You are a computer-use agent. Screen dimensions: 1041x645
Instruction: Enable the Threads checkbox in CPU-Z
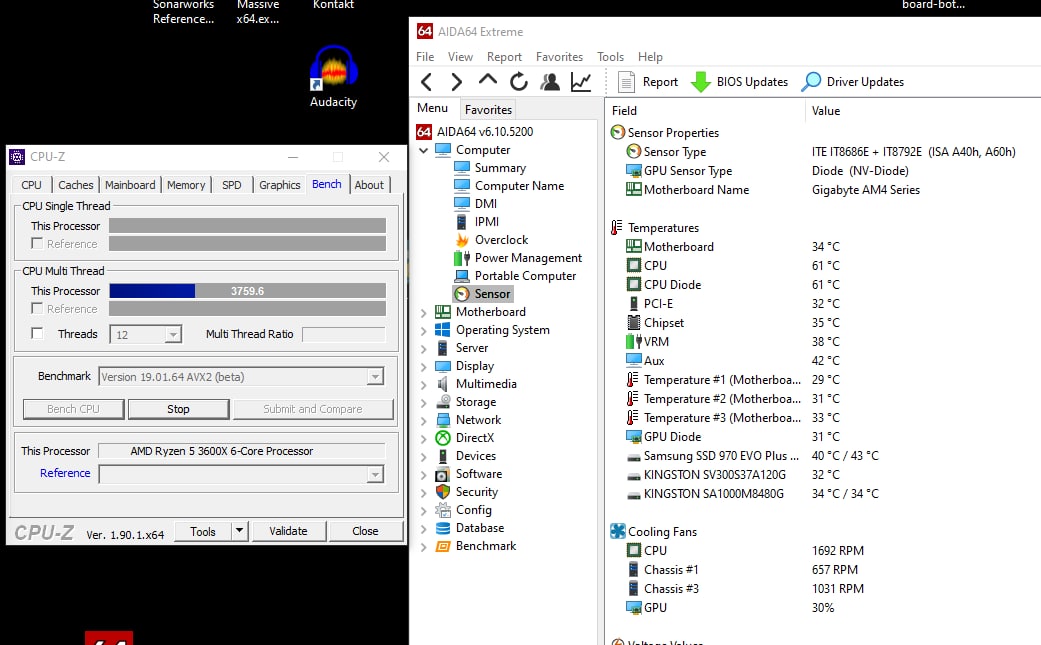pyautogui.click(x=38, y=334)
